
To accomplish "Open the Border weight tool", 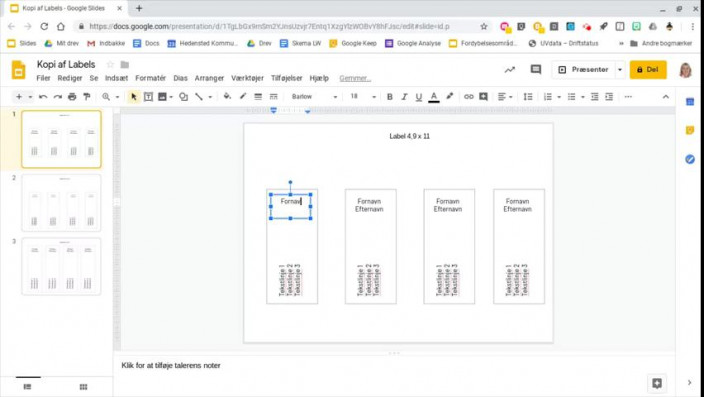I will pyautogui.click(x=258, y=97).
